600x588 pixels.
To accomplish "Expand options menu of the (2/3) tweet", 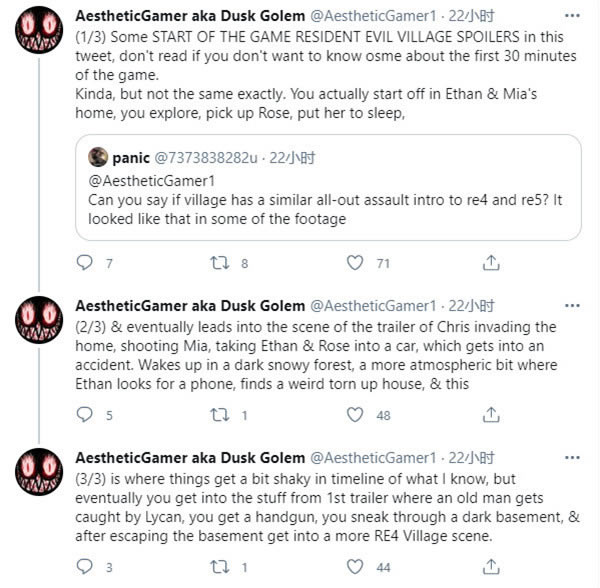I will [571, 305].
